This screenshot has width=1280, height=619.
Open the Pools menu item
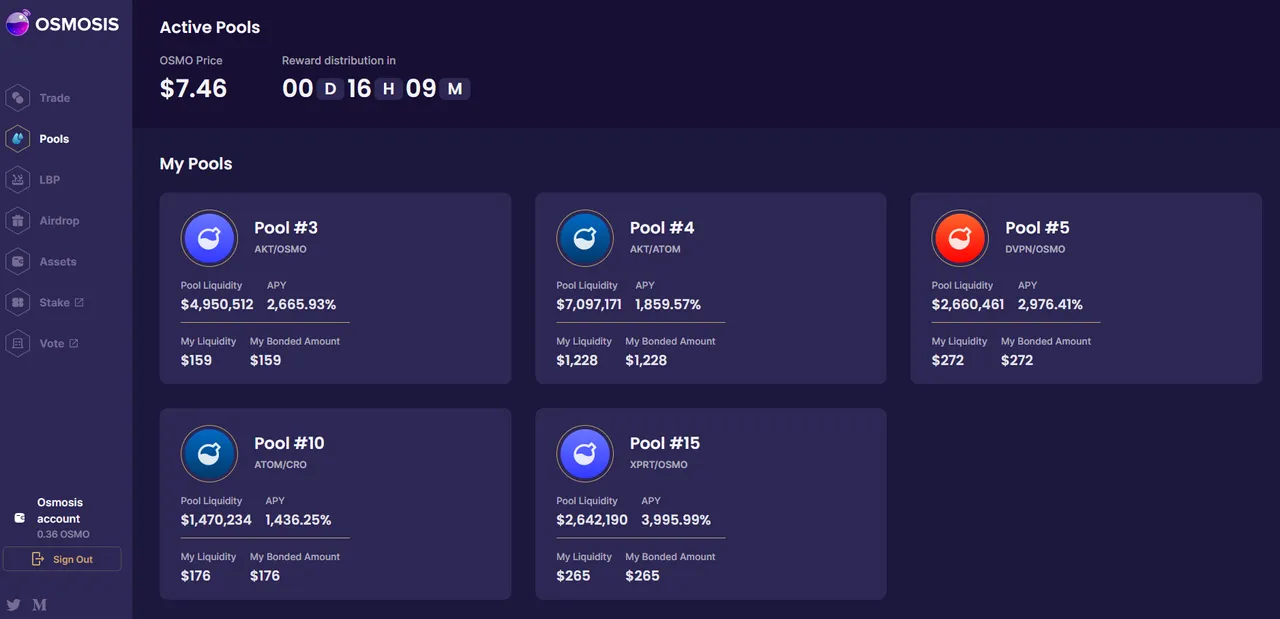coord(54,139)
